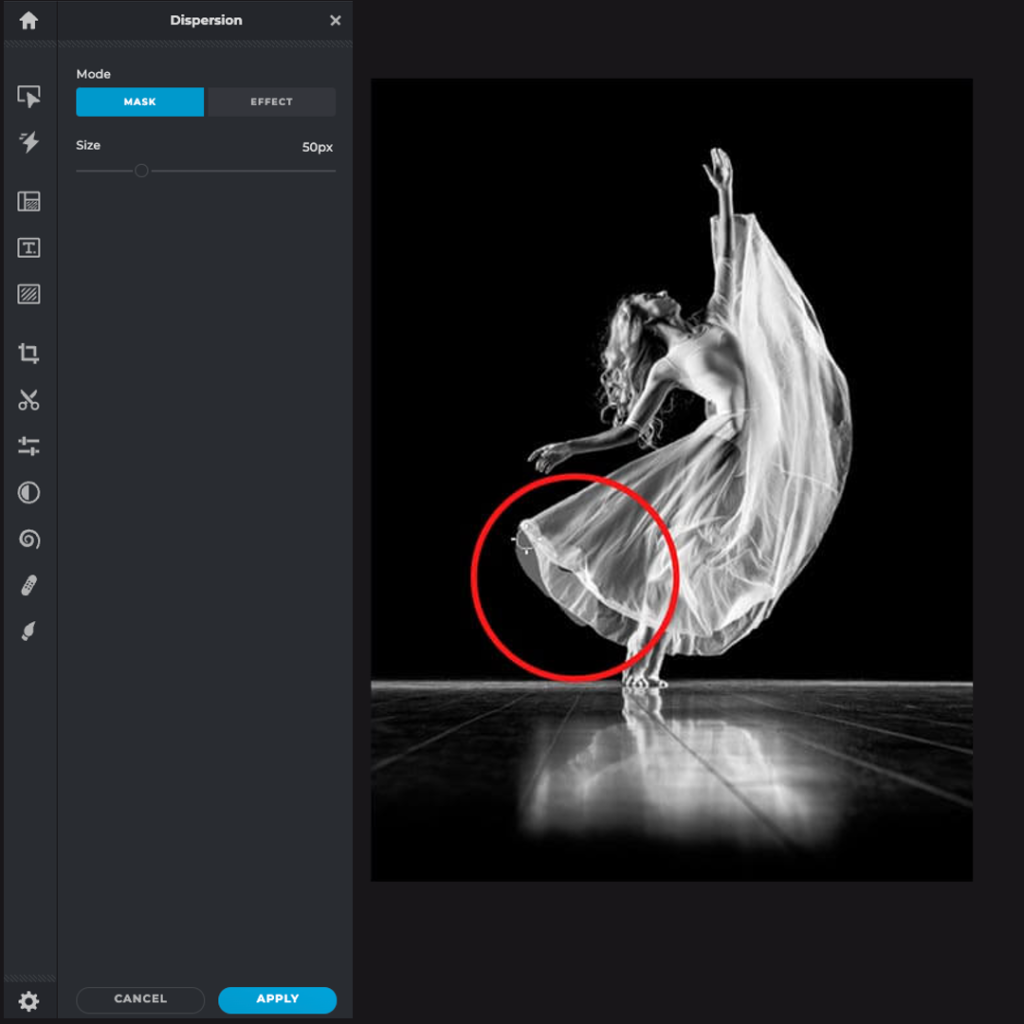Select the Crop tool
The width and height of the screenshot is (1024, 1024).
pyautogui.click(x=30, y=353)
